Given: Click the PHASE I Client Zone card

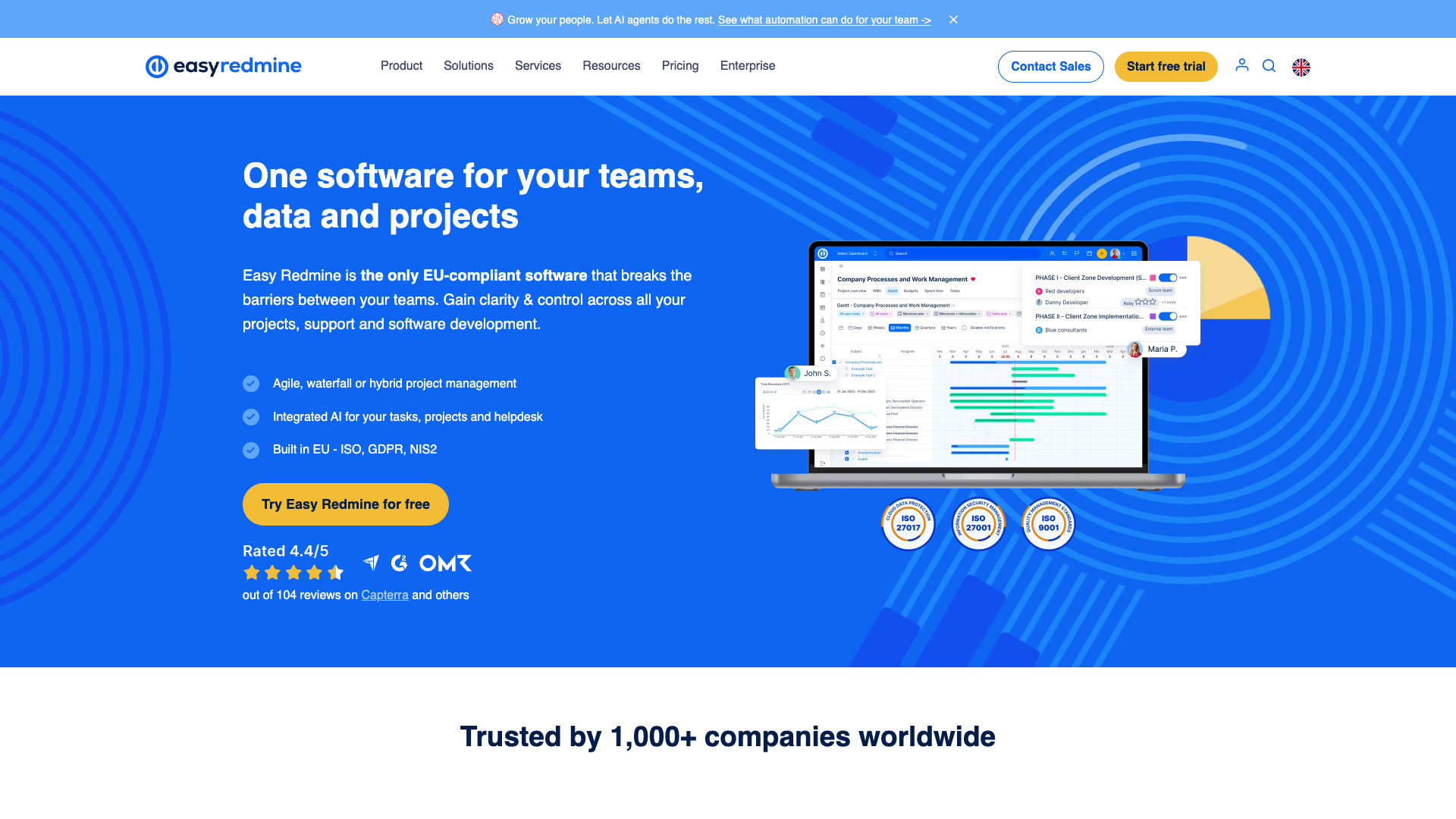Looking at the screenshot, I should click(1111, 302).
